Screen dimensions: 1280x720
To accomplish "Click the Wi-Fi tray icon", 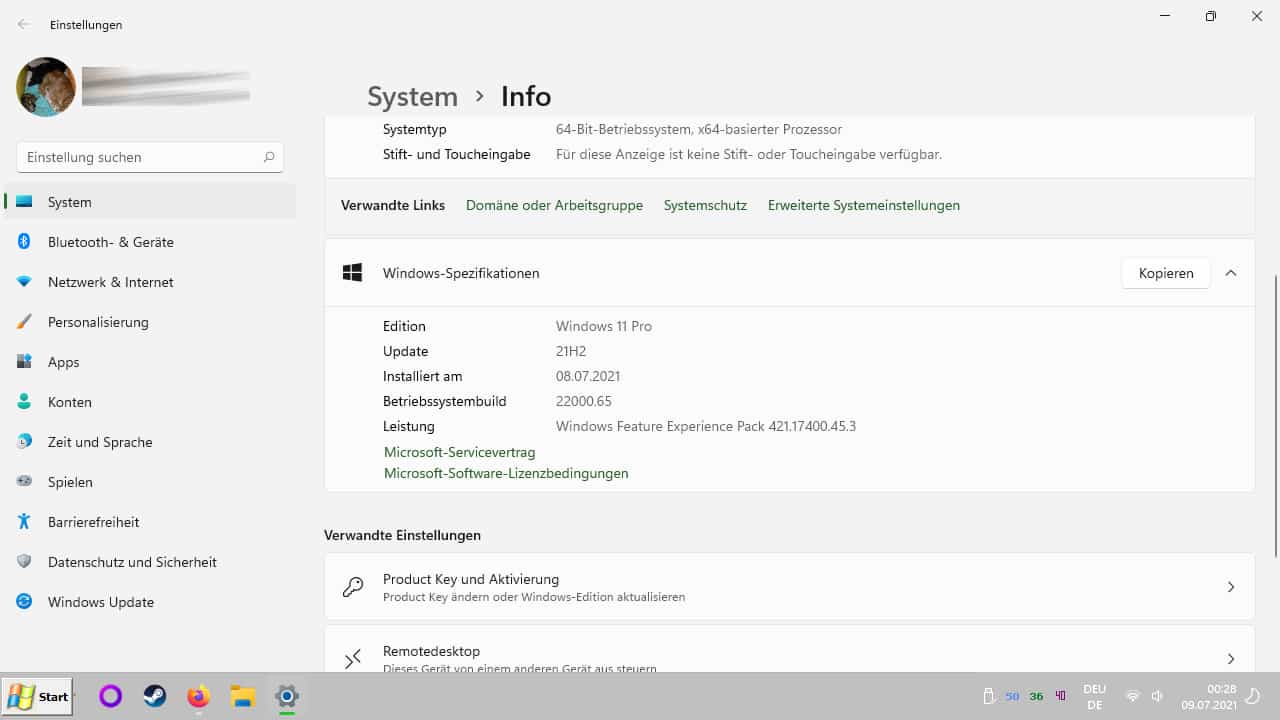I will tap(1133, 696).
